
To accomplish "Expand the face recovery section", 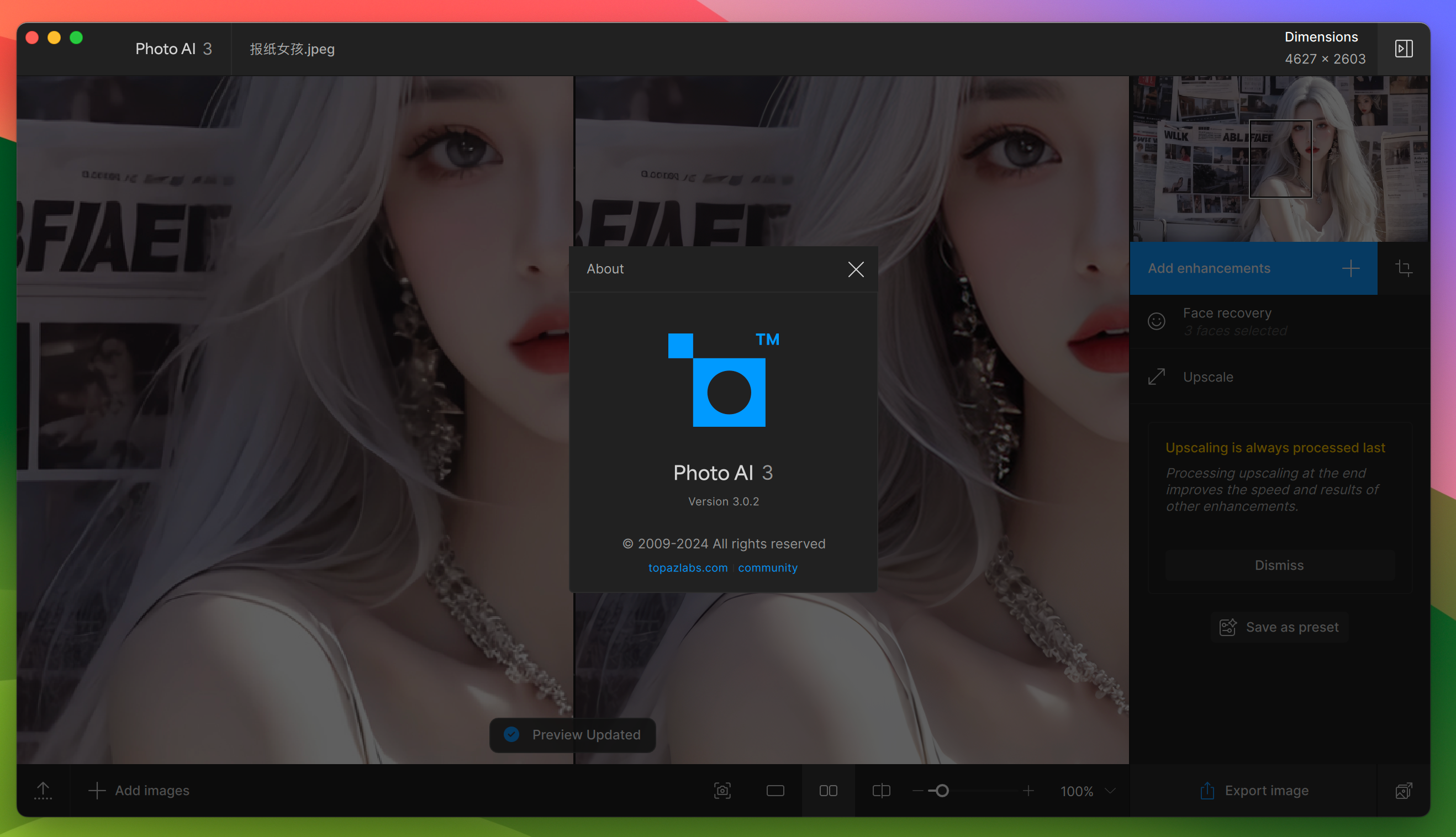I will click(1227, 320).
